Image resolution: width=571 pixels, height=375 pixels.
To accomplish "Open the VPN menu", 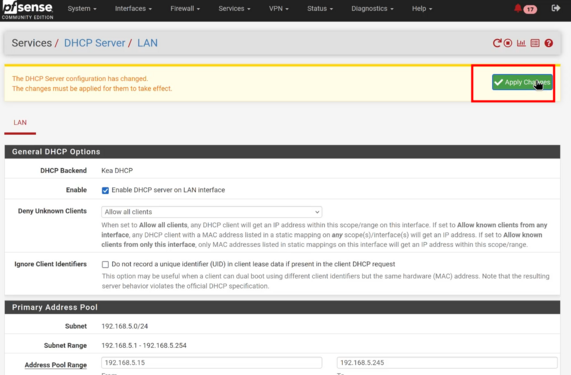I will coord(279,9).
